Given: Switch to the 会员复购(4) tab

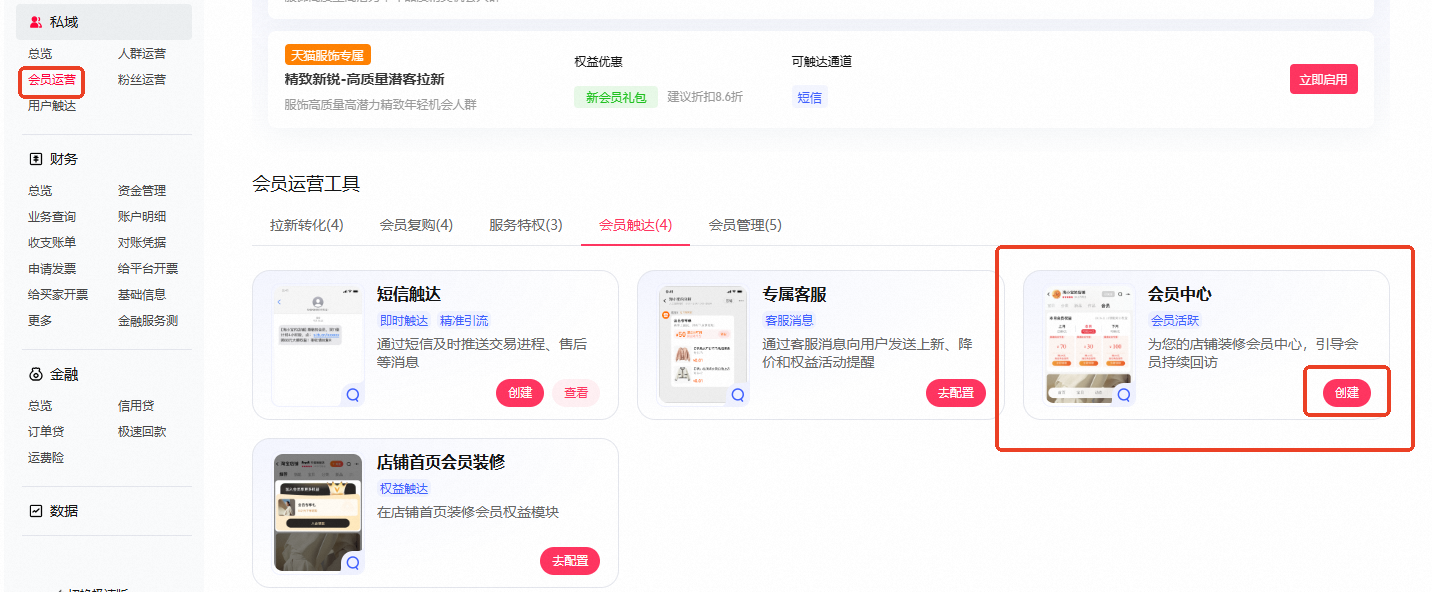Looking at the screenshot, I should (x=416, y=225).
